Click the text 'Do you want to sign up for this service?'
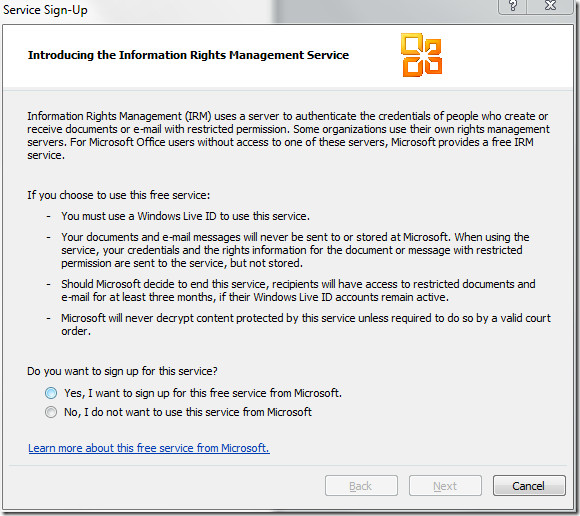This screenshot has height=516, width=580. pyautogui.click(x=122, y=371)
